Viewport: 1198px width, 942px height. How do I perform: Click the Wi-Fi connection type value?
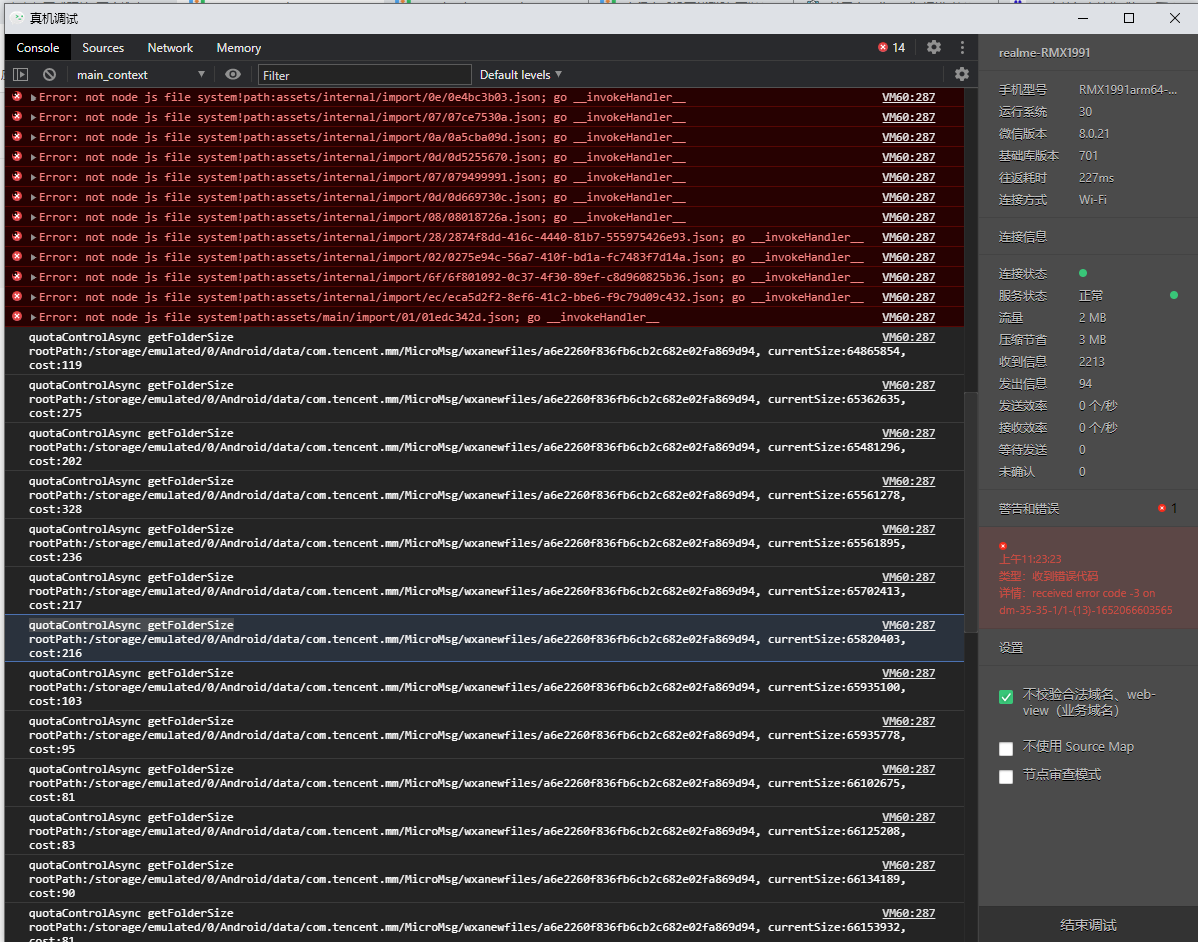click(x=1093, y=199)
